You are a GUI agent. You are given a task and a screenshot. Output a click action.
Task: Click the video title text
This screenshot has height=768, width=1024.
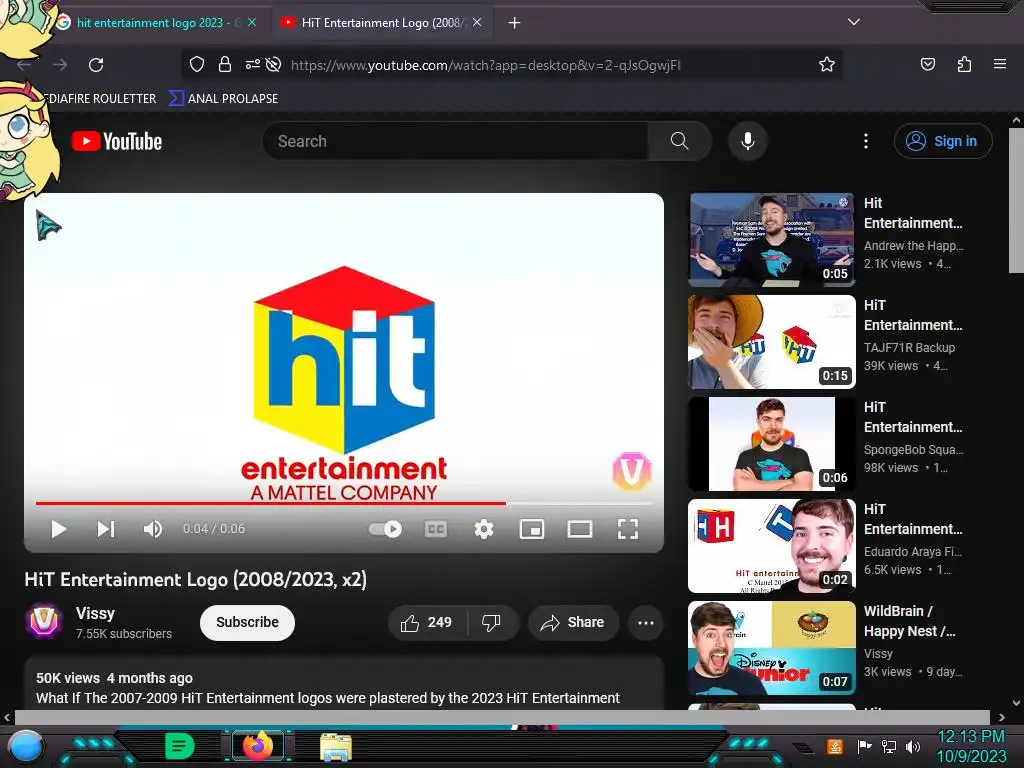196,580
